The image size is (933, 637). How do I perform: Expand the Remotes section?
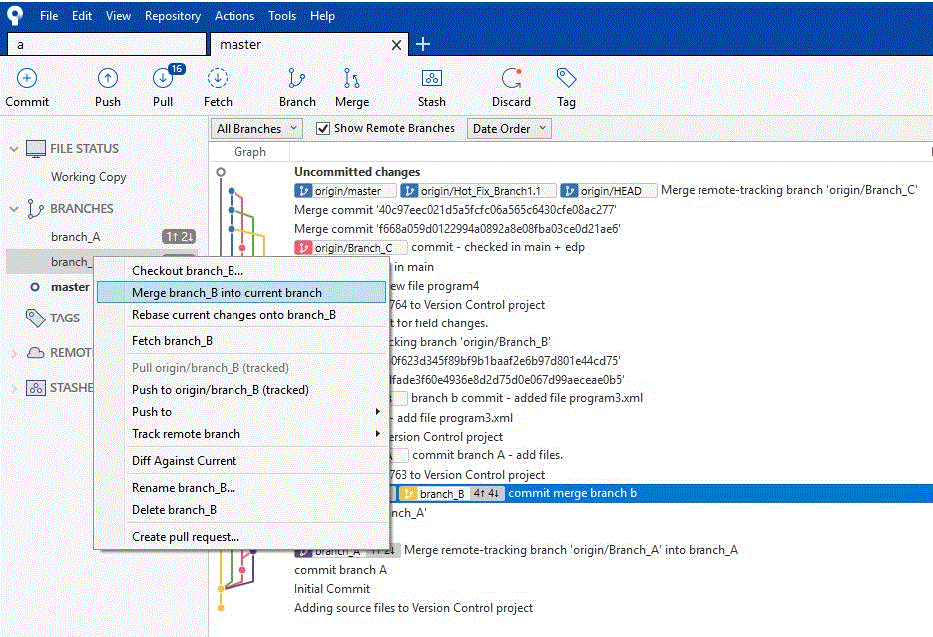tap(14, 353)
